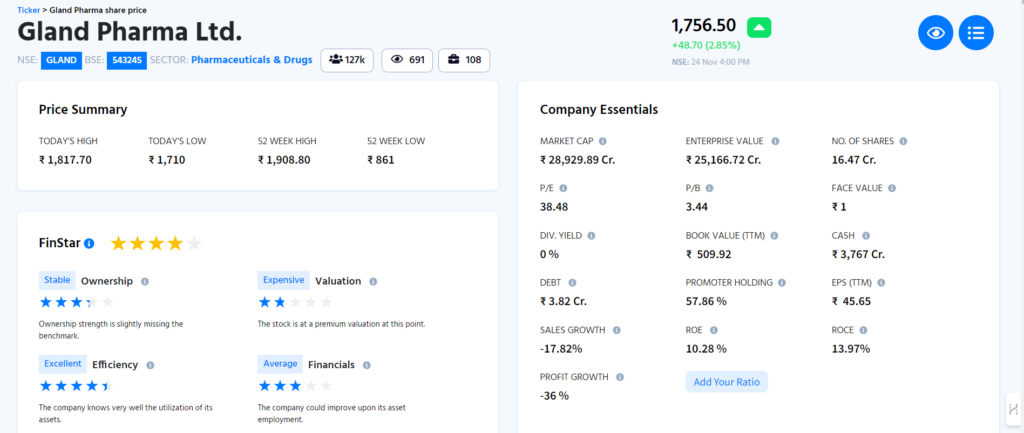Click info icon next to Market Cap
Viewport: 1024px width, 433px height.
pos(602,141)
